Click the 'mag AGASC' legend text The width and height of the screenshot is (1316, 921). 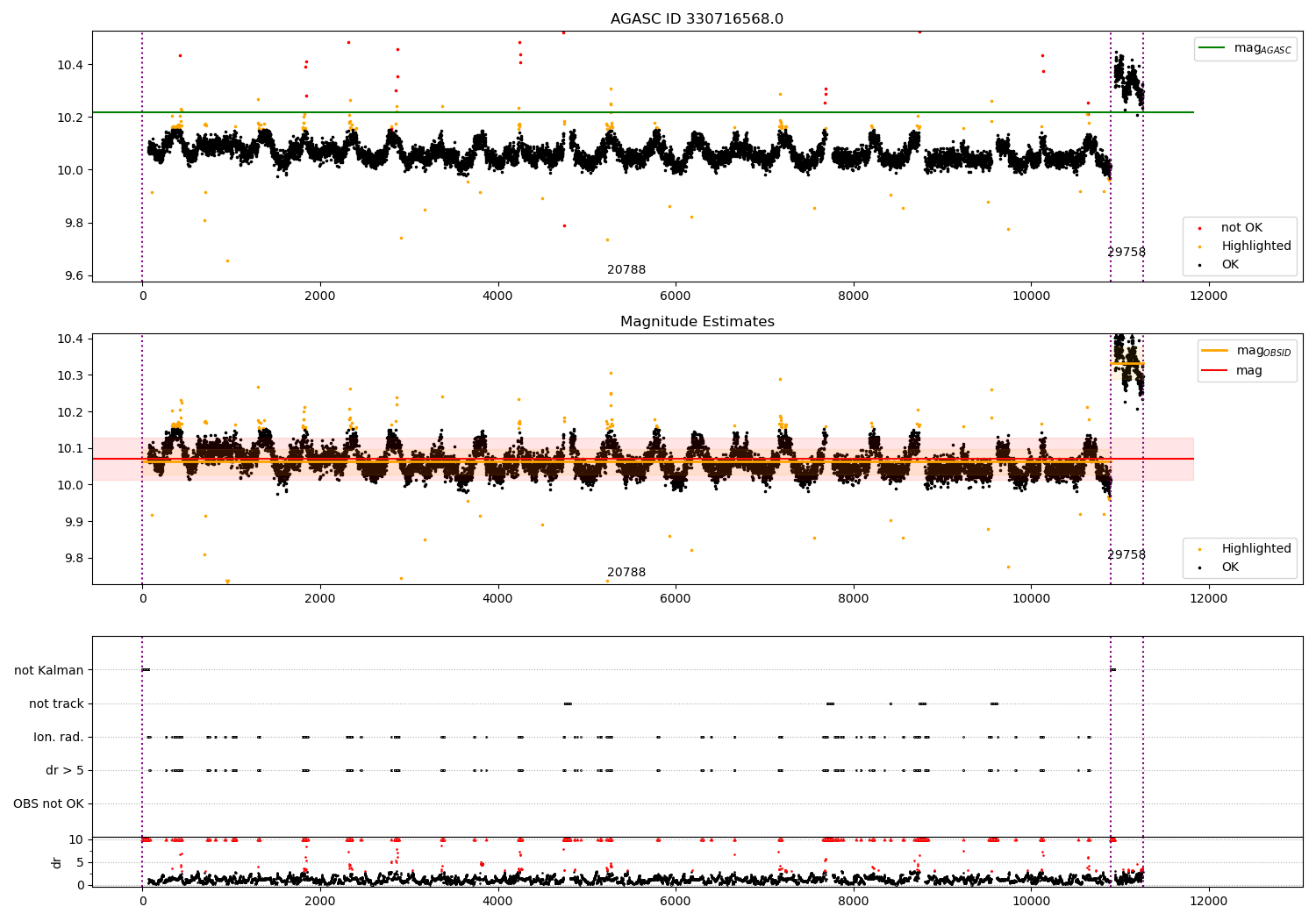coord(1262,48)
